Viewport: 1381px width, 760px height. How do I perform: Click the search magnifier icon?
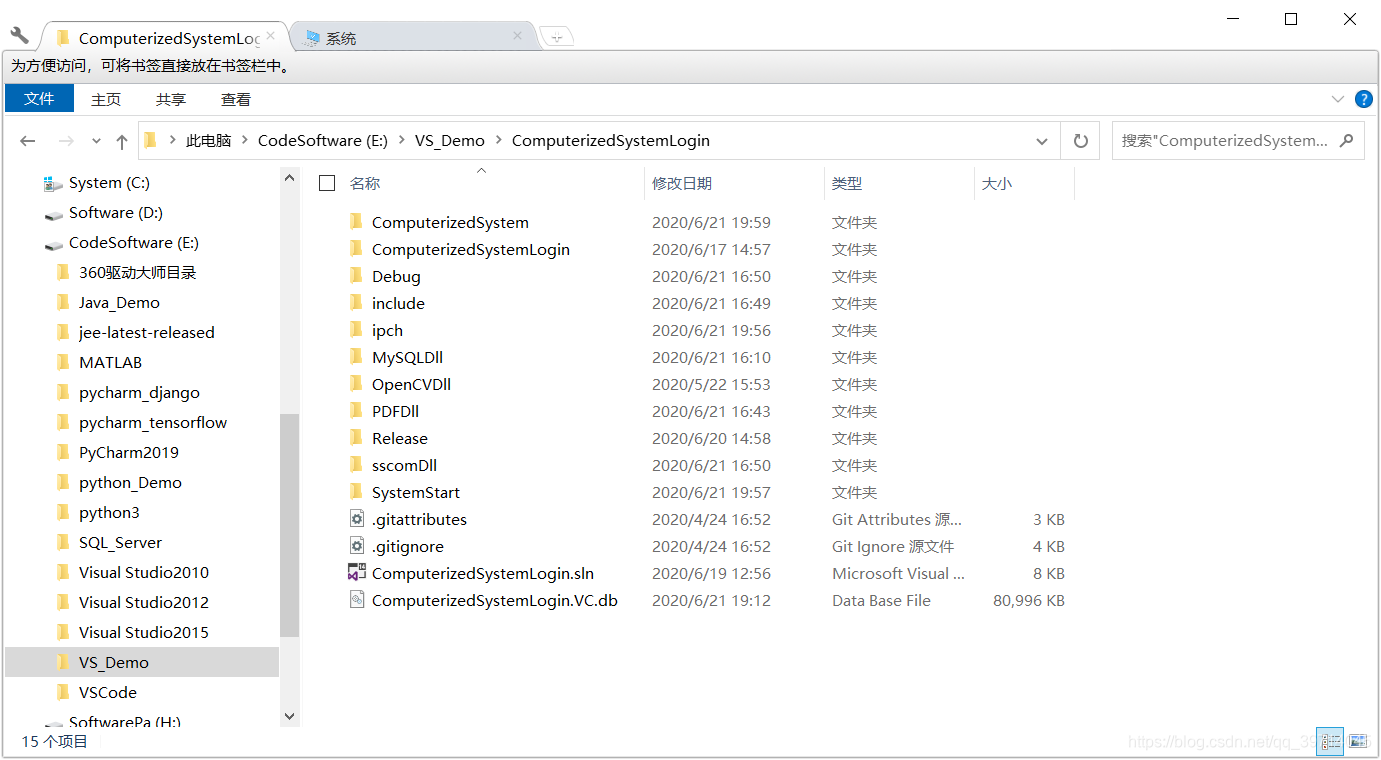coord(1346,141)
